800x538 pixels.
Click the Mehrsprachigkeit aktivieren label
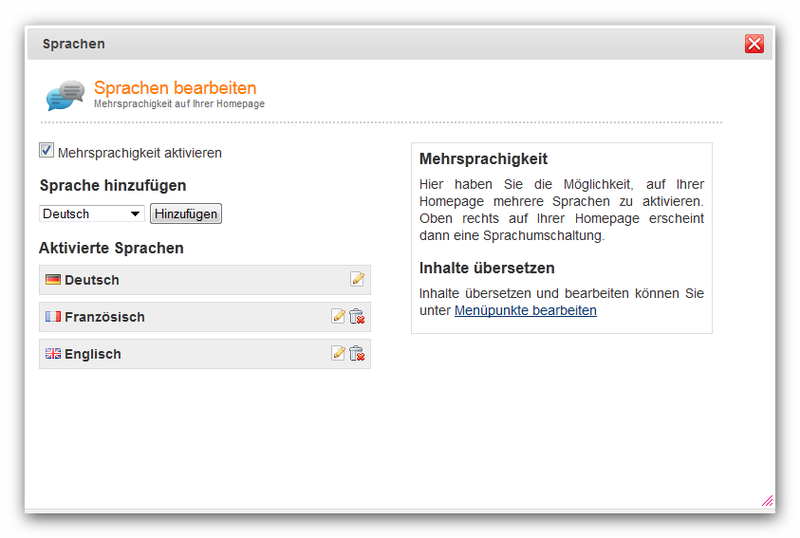coord(140,153)
